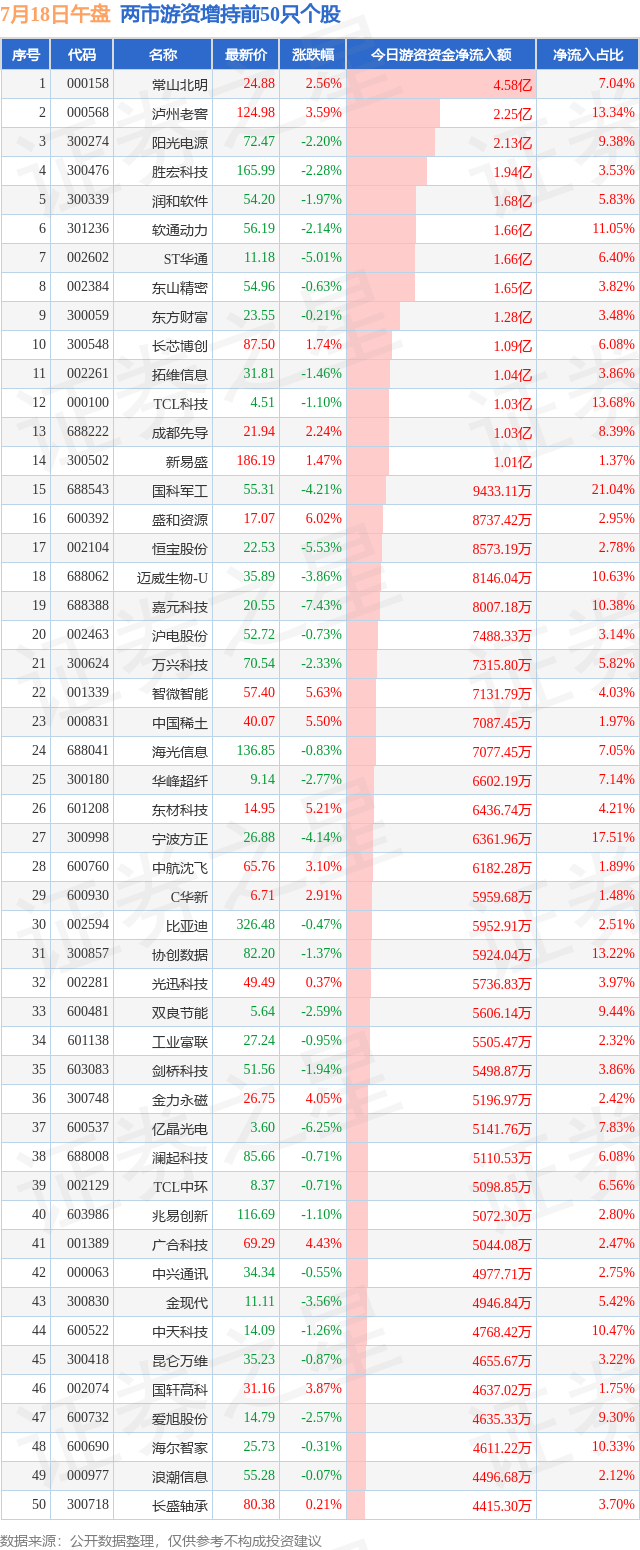This screenshot has width=640, height=1550.
Task: Click change -5.53% for 恒宝股份
Action: (x=322, y=548)
